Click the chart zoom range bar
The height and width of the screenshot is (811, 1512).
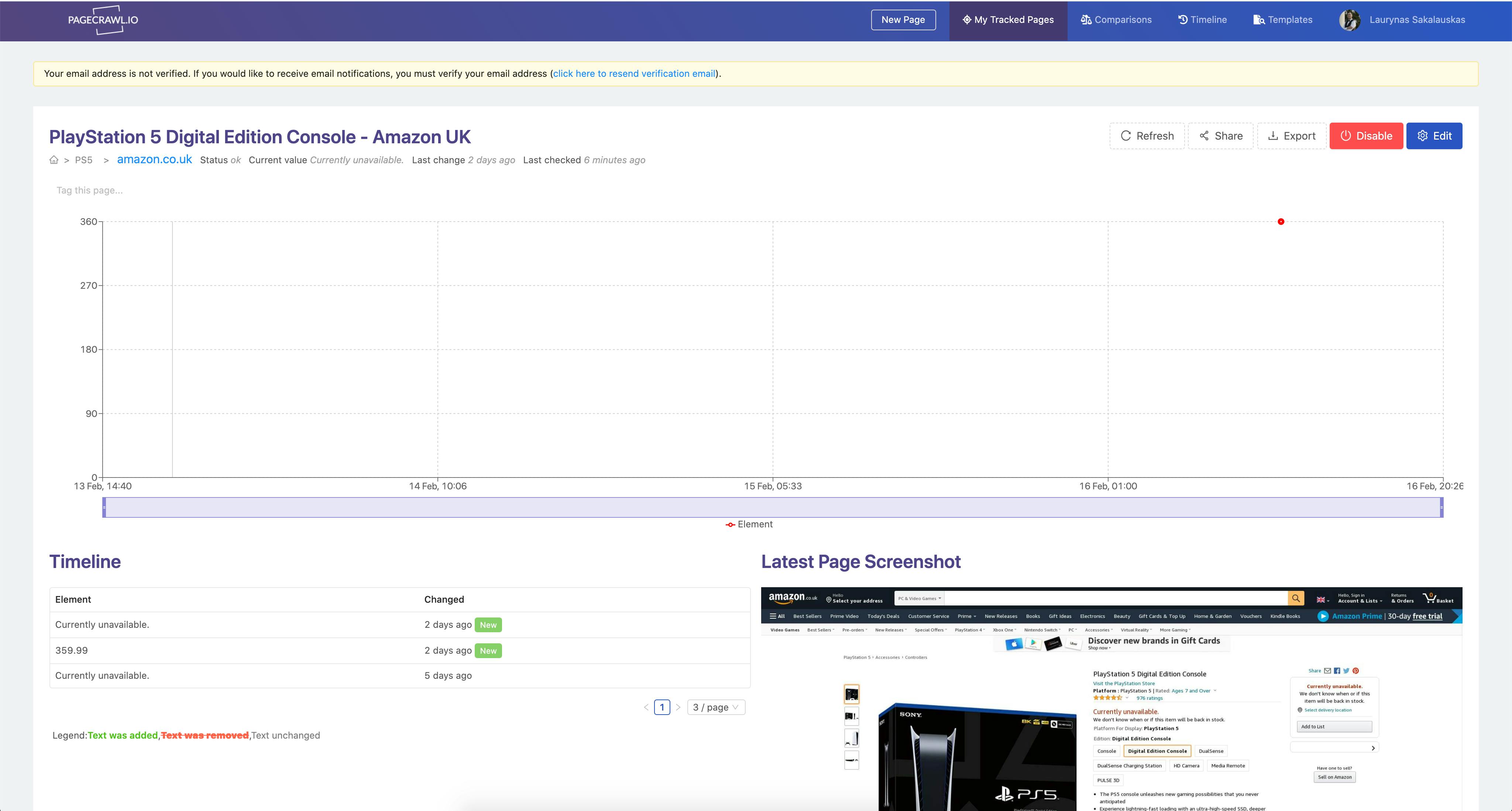(773, 507)
